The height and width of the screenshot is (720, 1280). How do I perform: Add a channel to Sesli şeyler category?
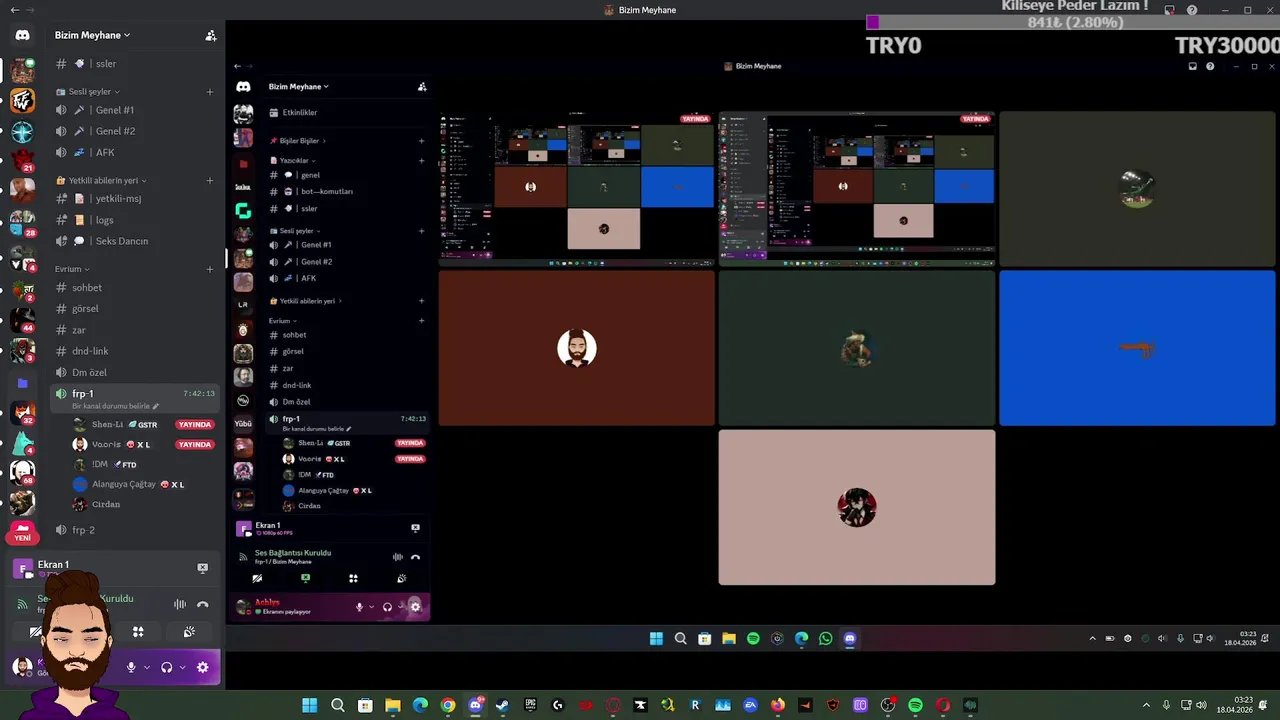[x=209, y=91]
